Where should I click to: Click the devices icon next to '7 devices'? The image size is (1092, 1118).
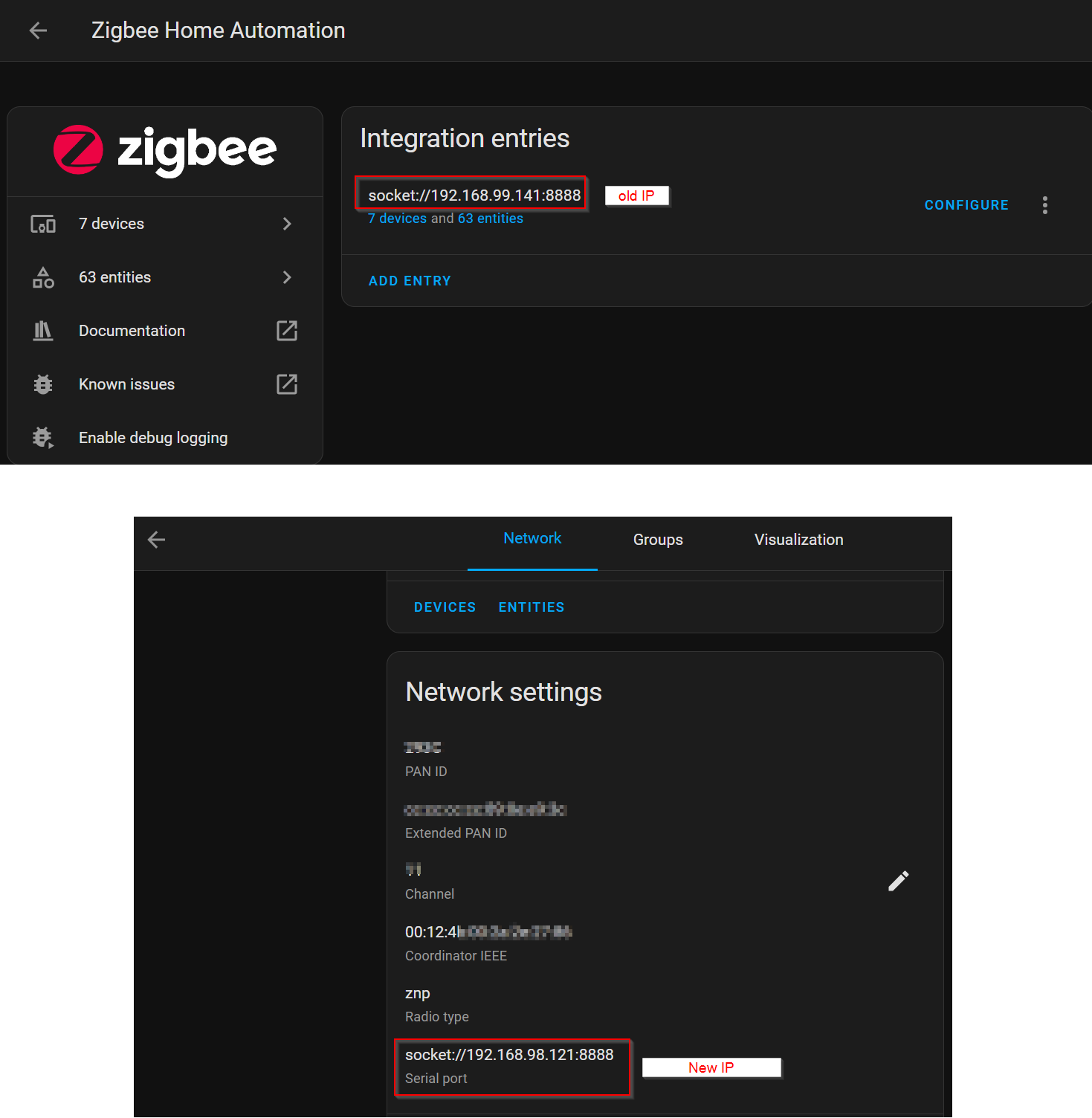42,223
